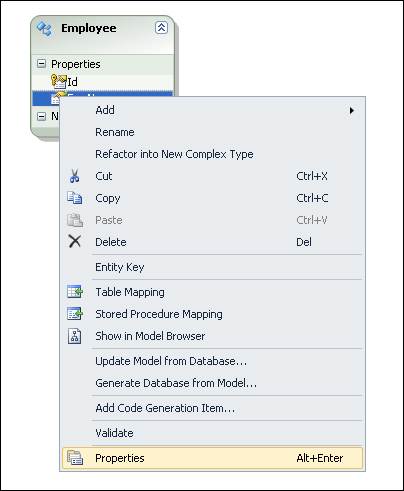Collapse the Navigation section minus box
The height and width of the screenshot is (491, 404).
click(x=41, y=116)
